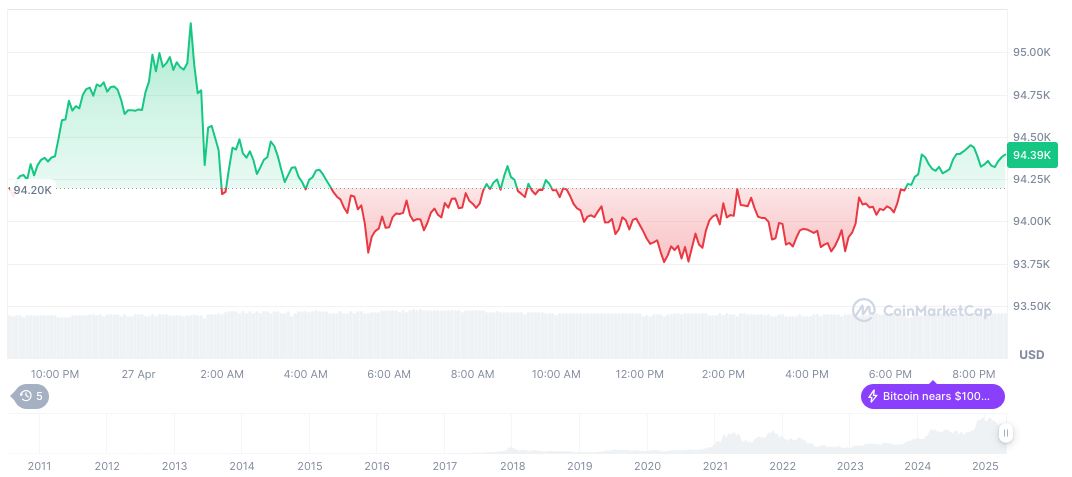Viewport: 1072px width, 477px height.
Task: Click the 6:00 AM time axis label
Action: coord(389,374)
